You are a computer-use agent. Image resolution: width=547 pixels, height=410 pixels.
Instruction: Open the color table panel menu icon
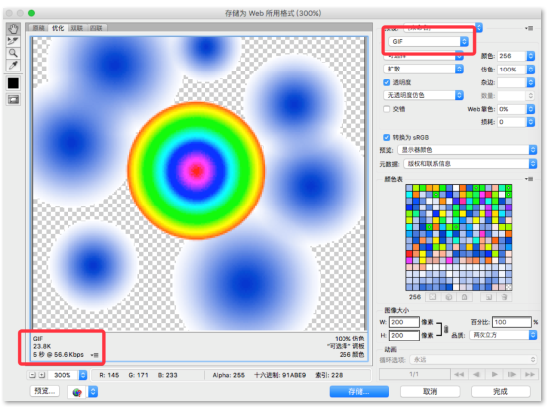point(529,179)
